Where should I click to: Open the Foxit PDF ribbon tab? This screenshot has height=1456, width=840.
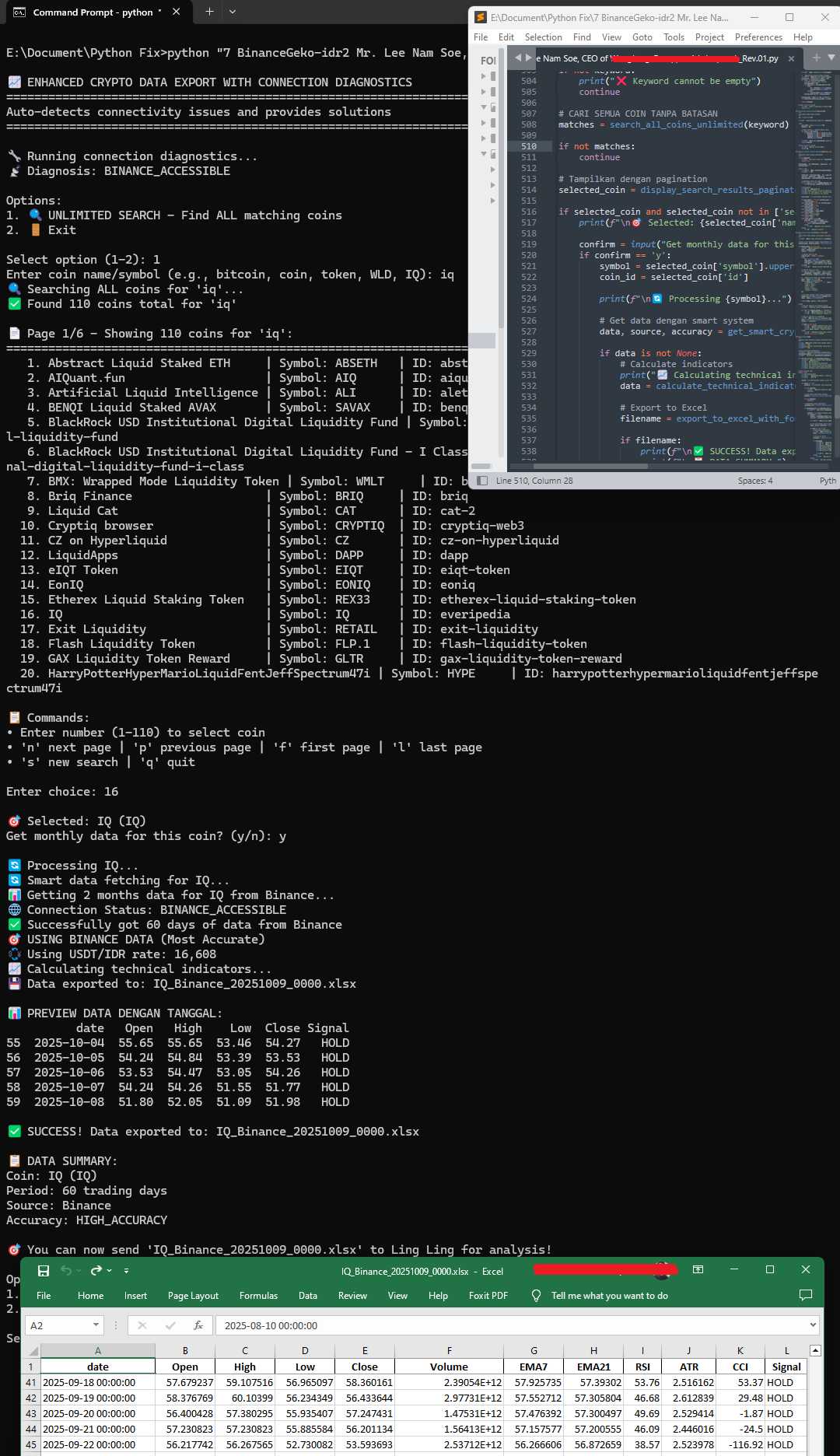point(488,1295)
